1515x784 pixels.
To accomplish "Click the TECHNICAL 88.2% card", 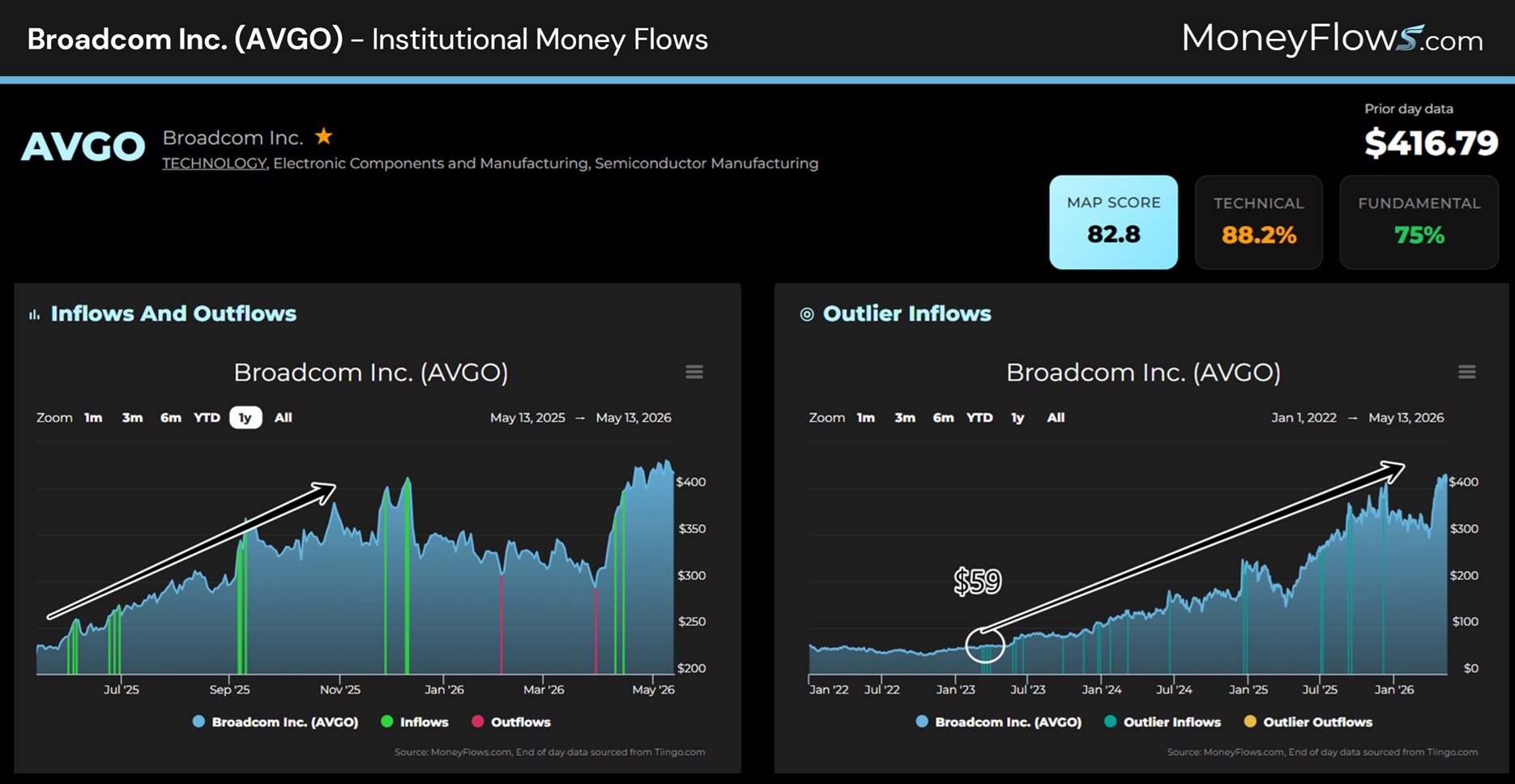I will coord(1259,222).
